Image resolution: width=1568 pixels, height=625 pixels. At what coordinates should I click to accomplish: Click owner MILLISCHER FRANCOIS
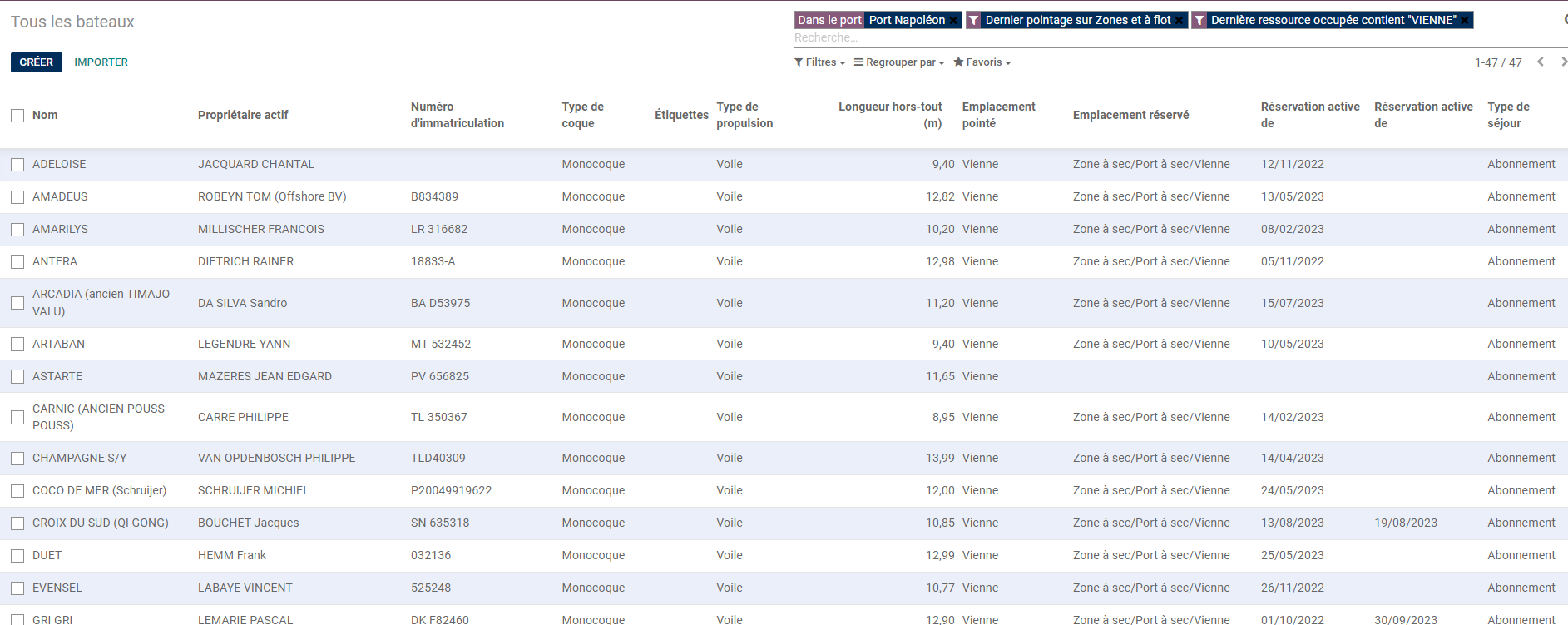point(261,229)
